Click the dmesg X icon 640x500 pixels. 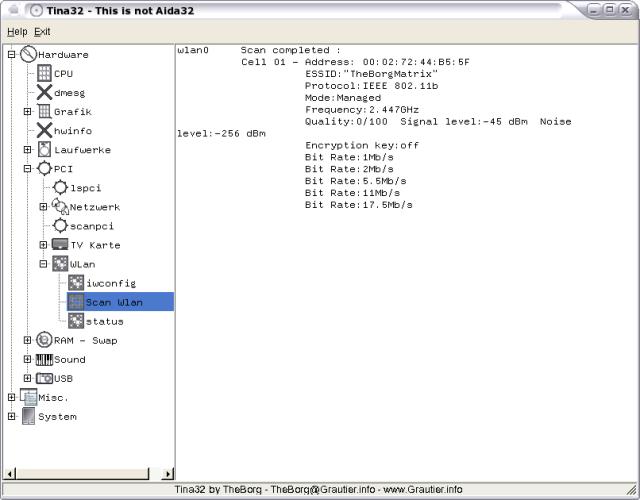coord(44,92)
